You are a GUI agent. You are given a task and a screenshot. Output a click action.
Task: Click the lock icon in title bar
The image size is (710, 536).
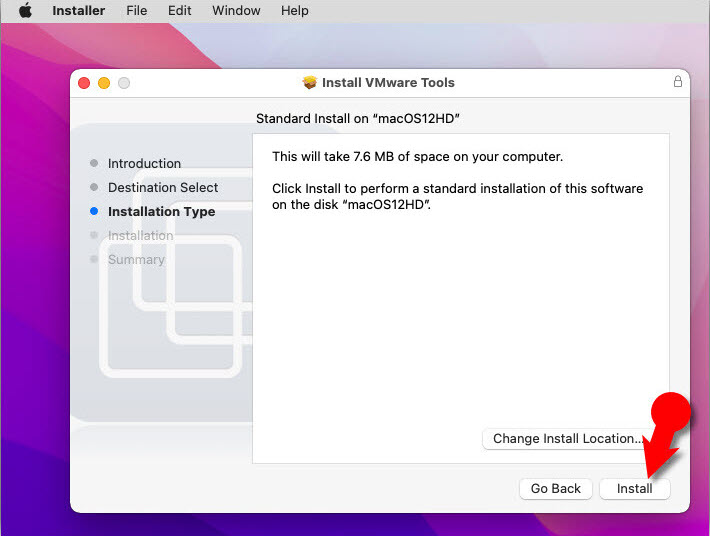(x=678, y=82)
